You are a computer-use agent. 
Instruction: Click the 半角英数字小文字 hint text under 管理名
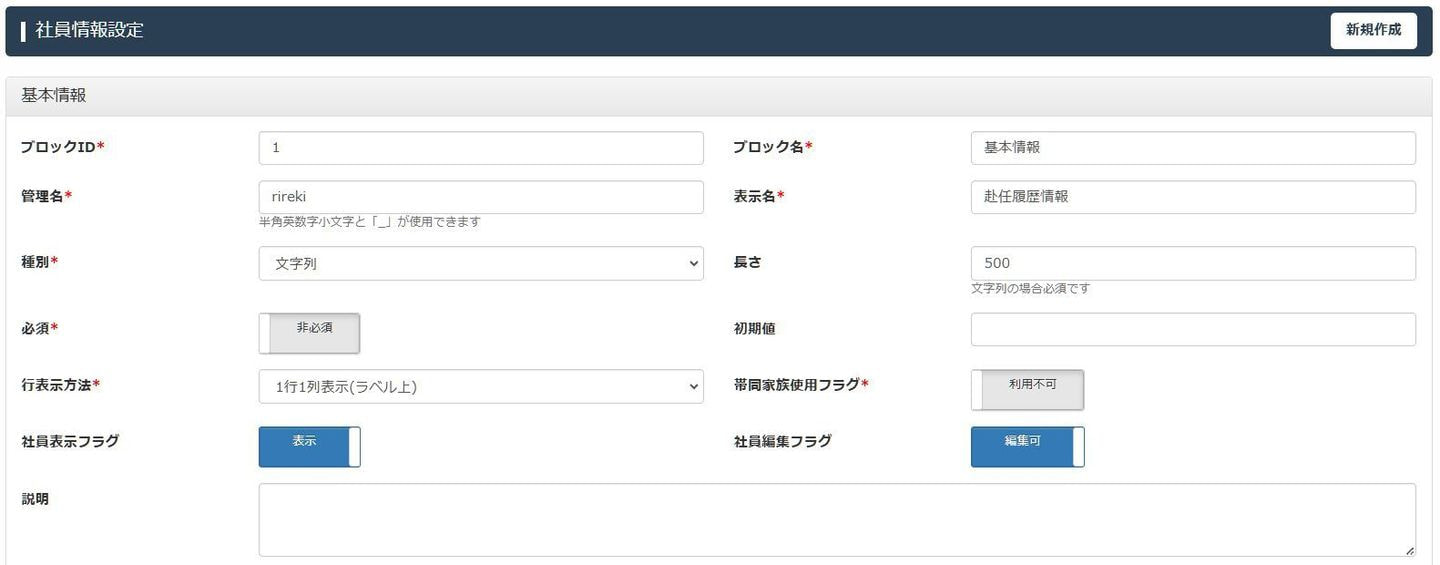[369, 222]
